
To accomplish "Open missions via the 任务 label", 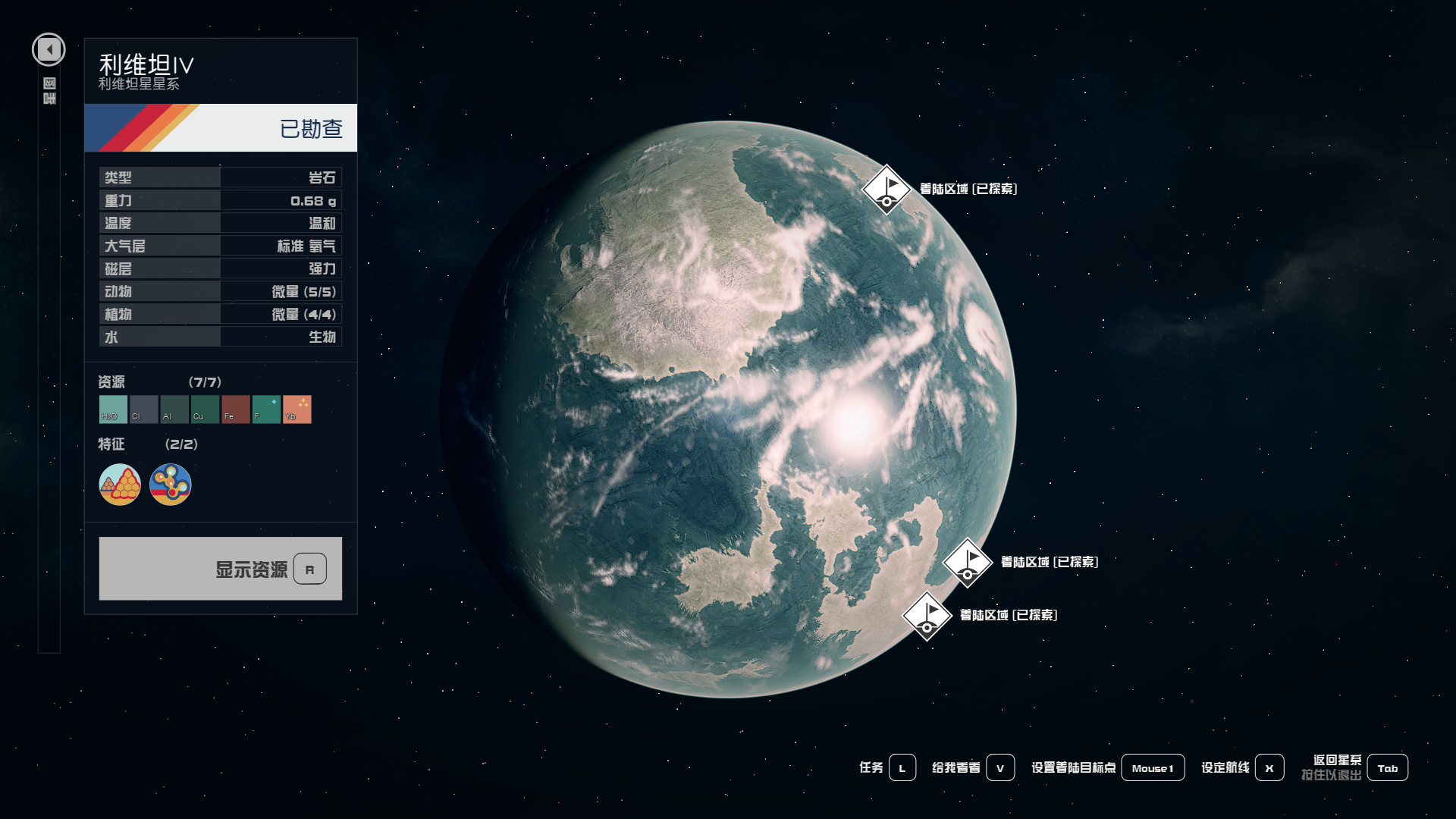I will 871,767.
